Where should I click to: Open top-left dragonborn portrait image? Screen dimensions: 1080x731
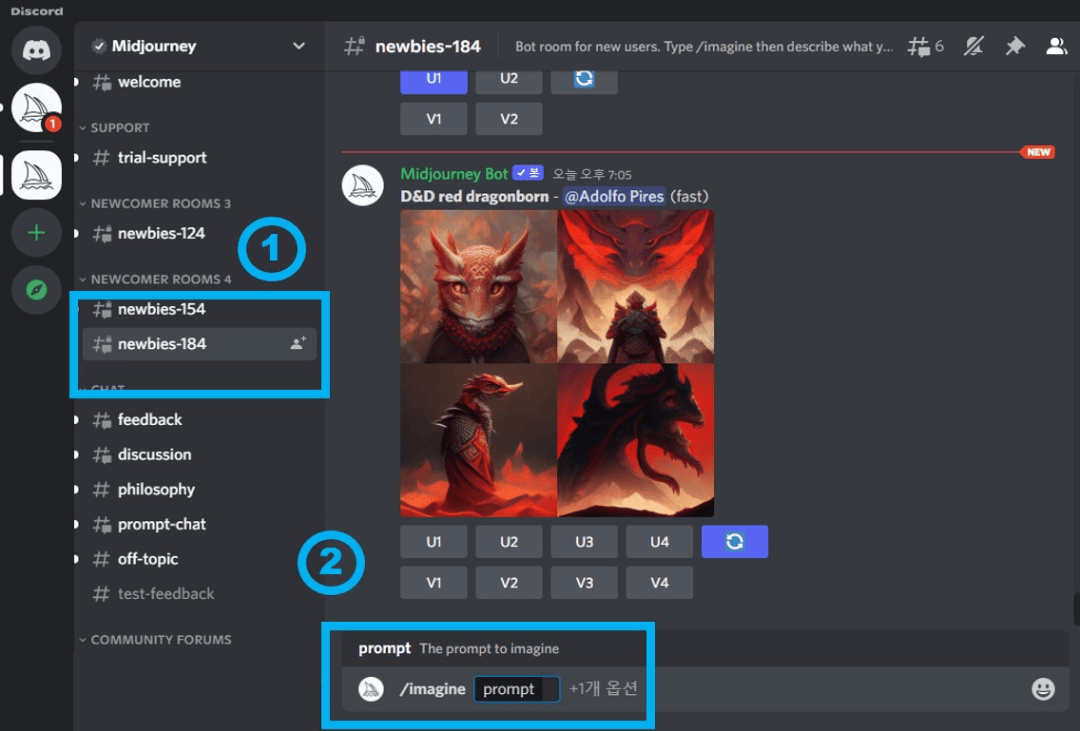coord(478,287)
